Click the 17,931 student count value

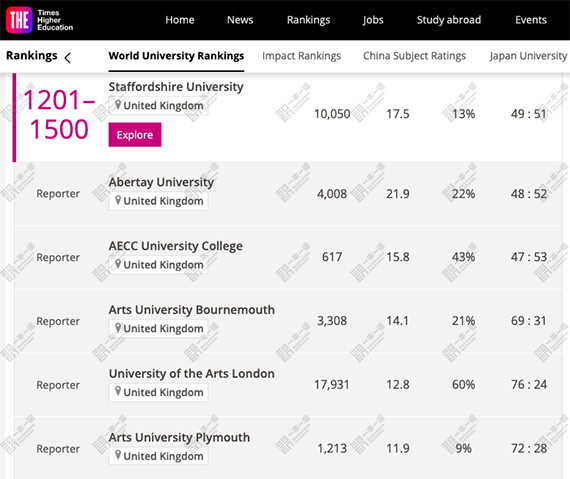(332, 385)
